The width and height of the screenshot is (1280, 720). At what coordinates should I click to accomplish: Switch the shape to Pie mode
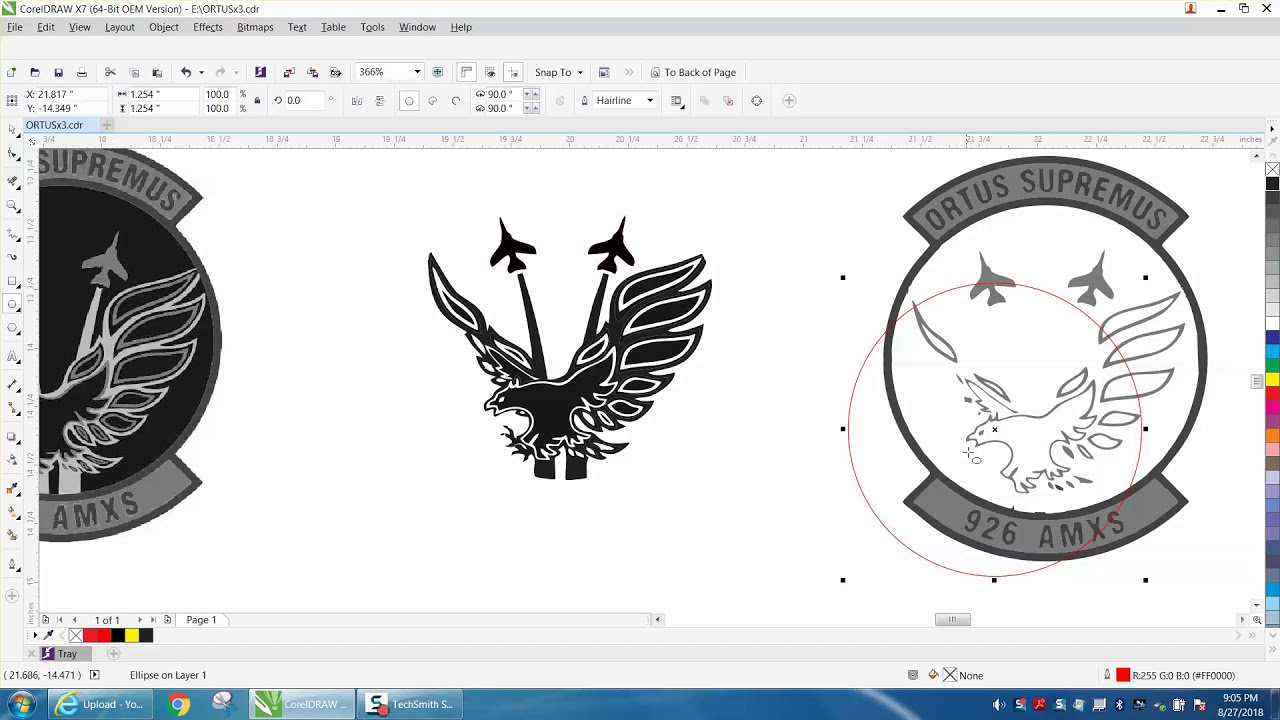432,100
